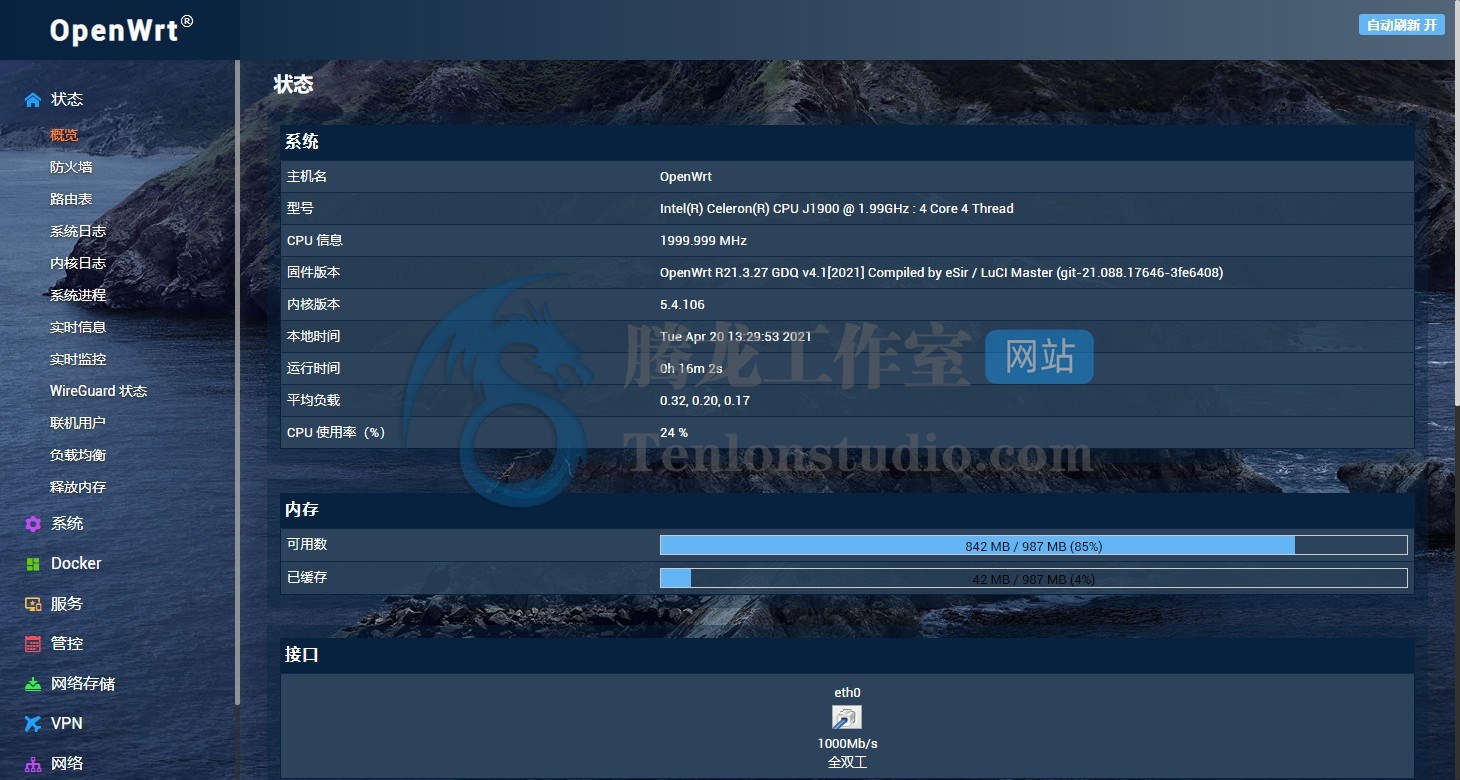Expand the 系统 sidebar menu
This screenshot has width=1460, height=780.
pos(67,523)
